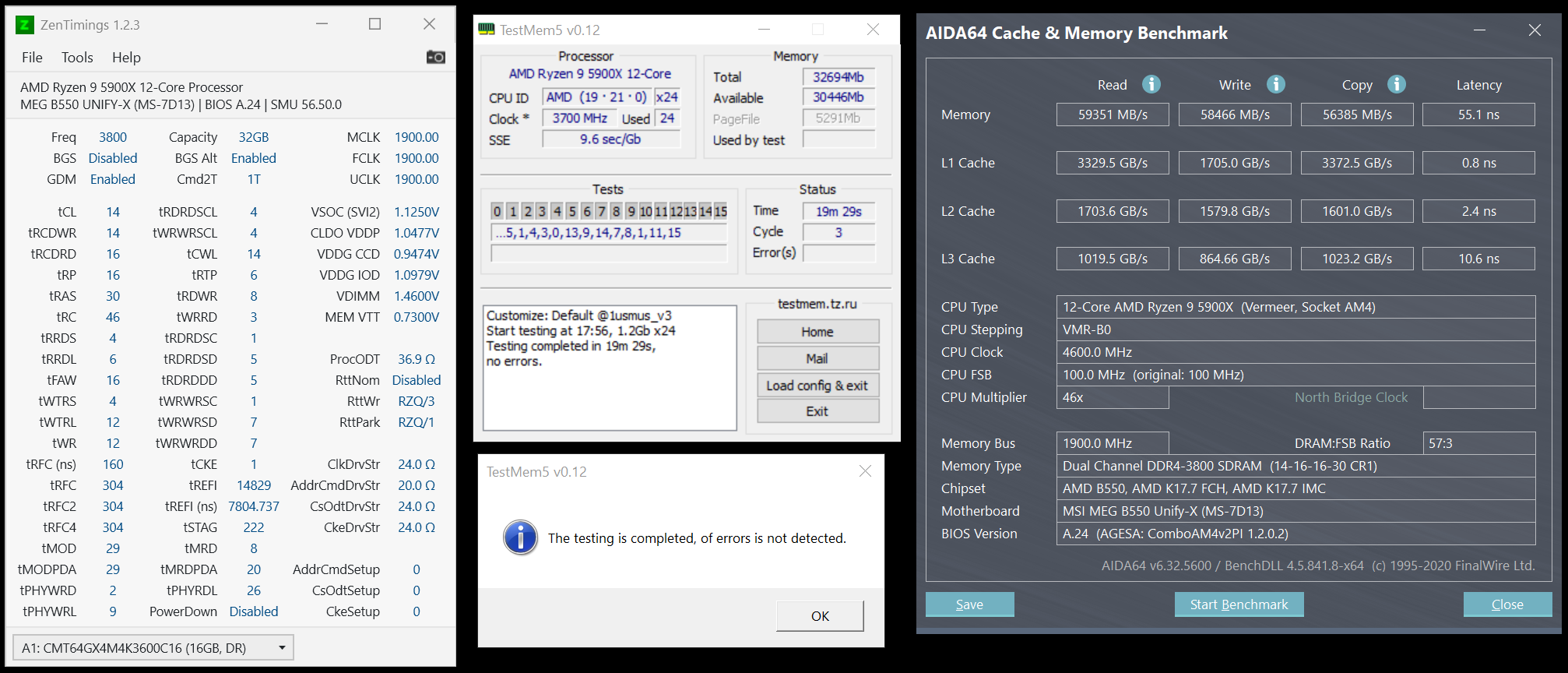Expand the A1 memory module selector dropdown
Viewport: 1568px width, 673px height.
[x=153, y=648]
